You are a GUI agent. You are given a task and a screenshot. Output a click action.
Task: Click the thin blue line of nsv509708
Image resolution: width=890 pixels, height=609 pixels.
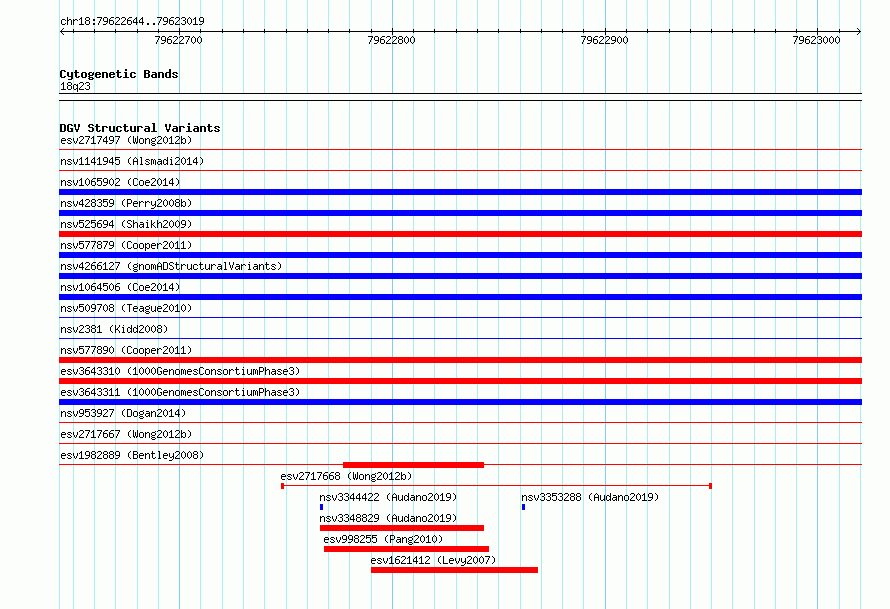coord(460,318)
